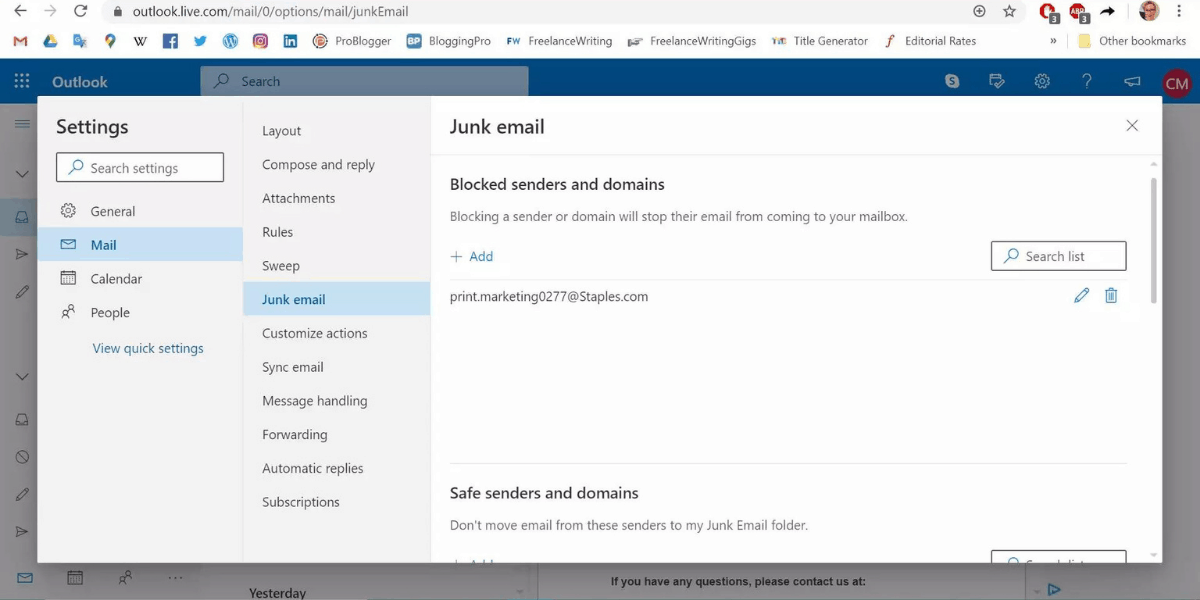Expand the lower sidebar chevron
Image resolution: width=1200 pixels, height=600 pixels.
tap(21, 376)
